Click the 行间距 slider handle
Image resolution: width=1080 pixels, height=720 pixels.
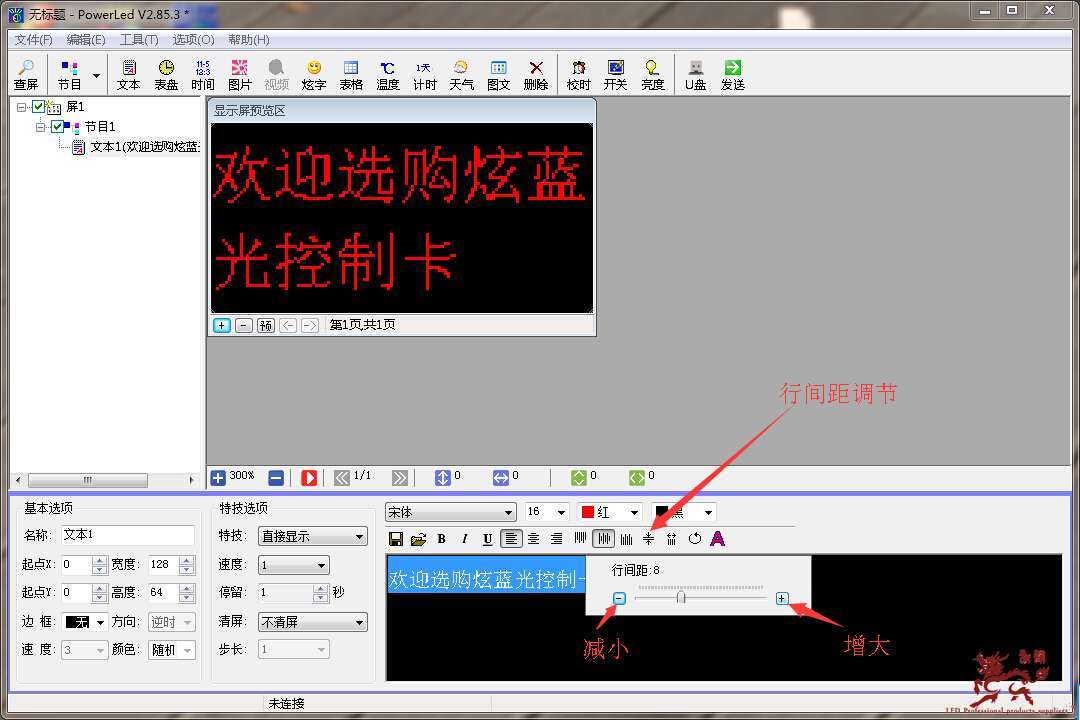681,597
